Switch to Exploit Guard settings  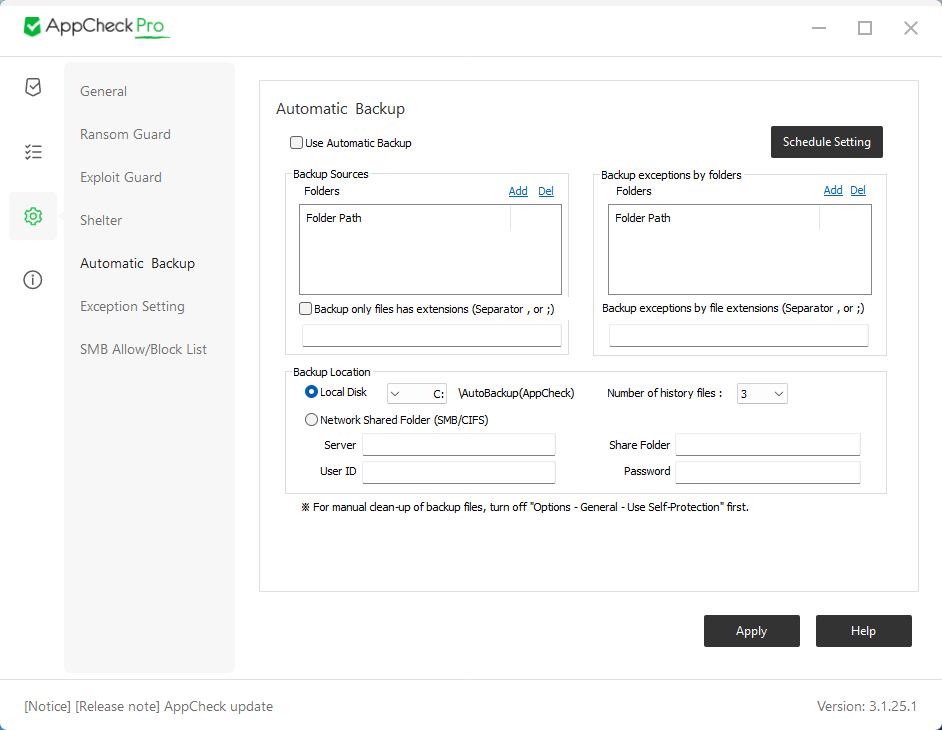coord(121,177)
